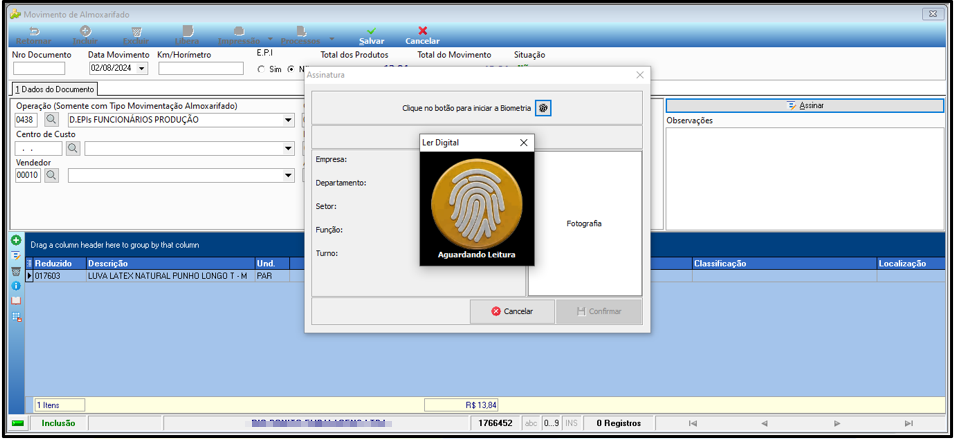Click the Vendedor search magnifier icon
Viewport: 955px width, 439px height.
click(52, 175)
